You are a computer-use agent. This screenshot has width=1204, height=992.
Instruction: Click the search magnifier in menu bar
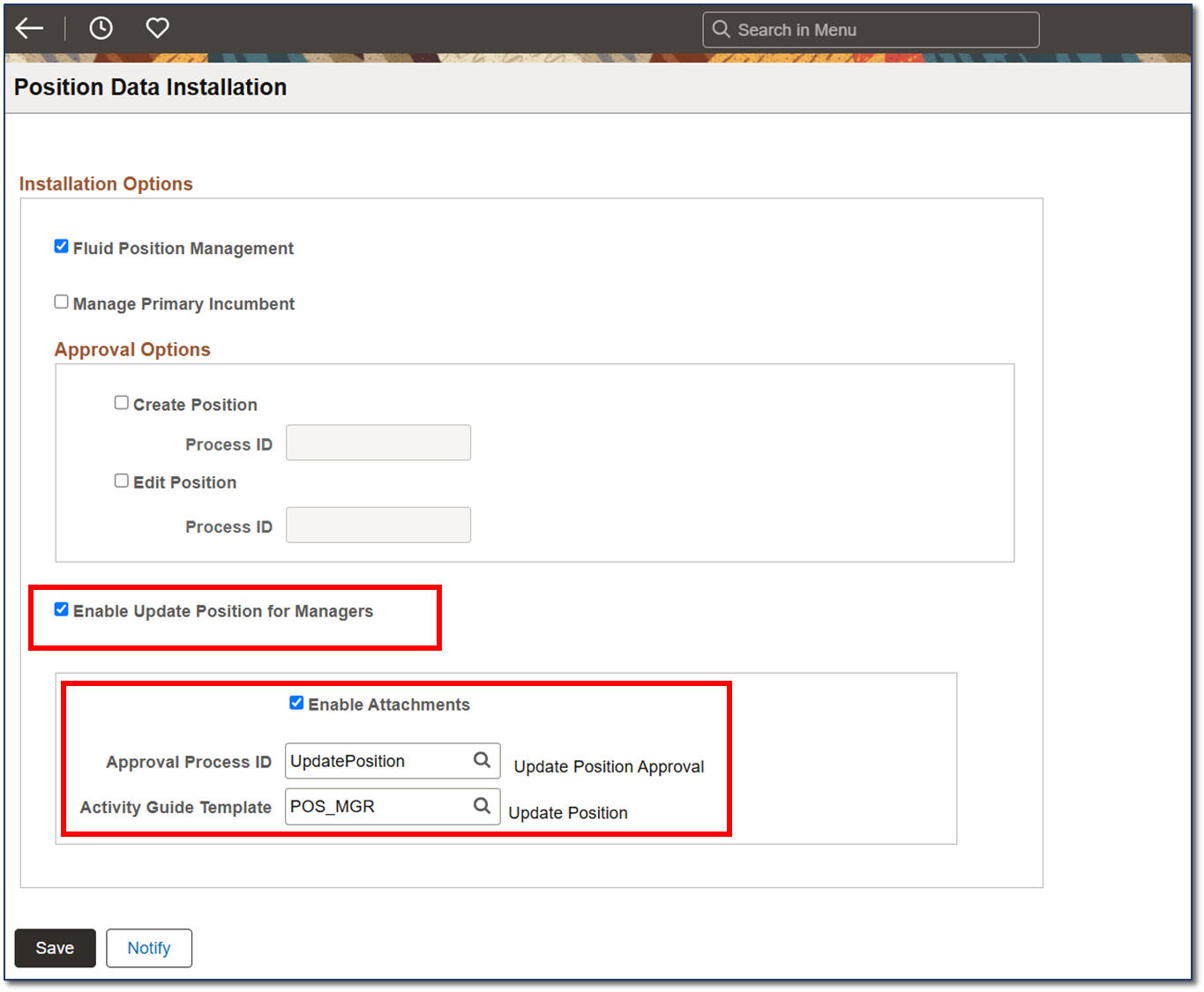tap(721, 29)
